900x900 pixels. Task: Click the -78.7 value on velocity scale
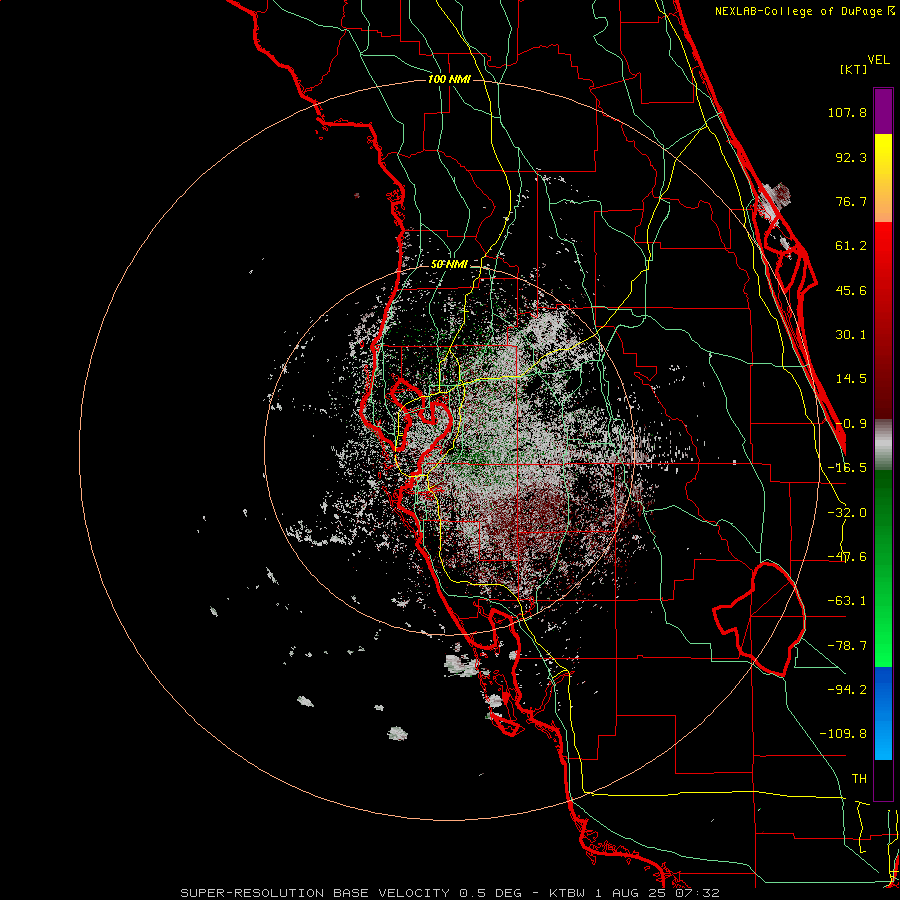847,646
